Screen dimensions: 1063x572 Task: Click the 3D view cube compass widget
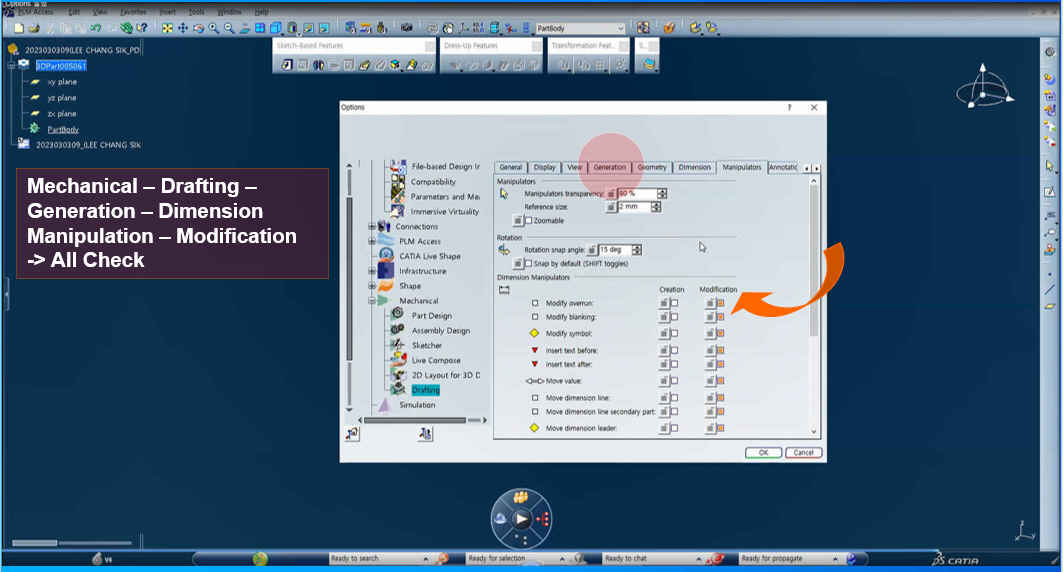click(985, 90)
